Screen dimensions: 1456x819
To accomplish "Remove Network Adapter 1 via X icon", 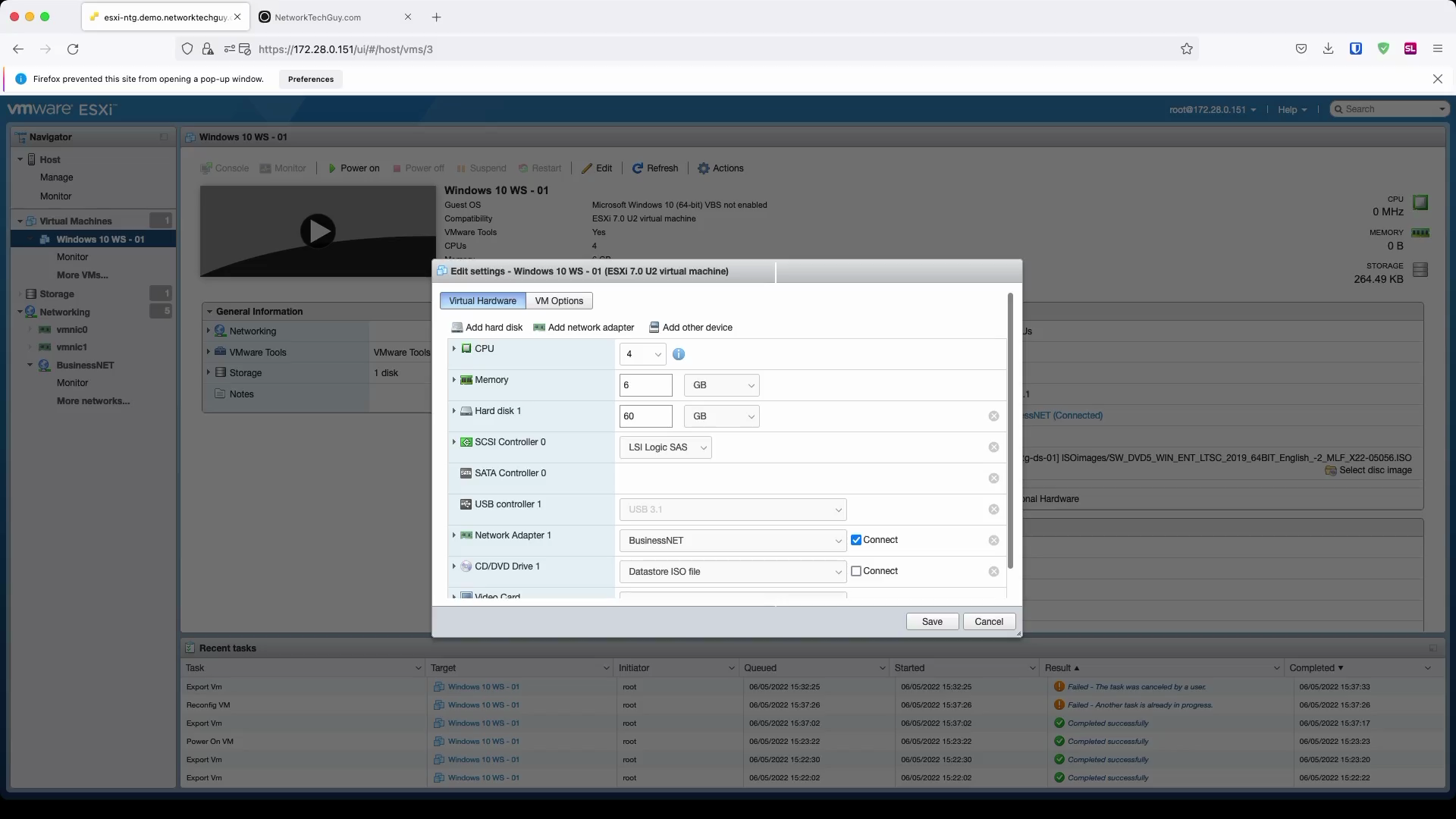I will 993,541.
